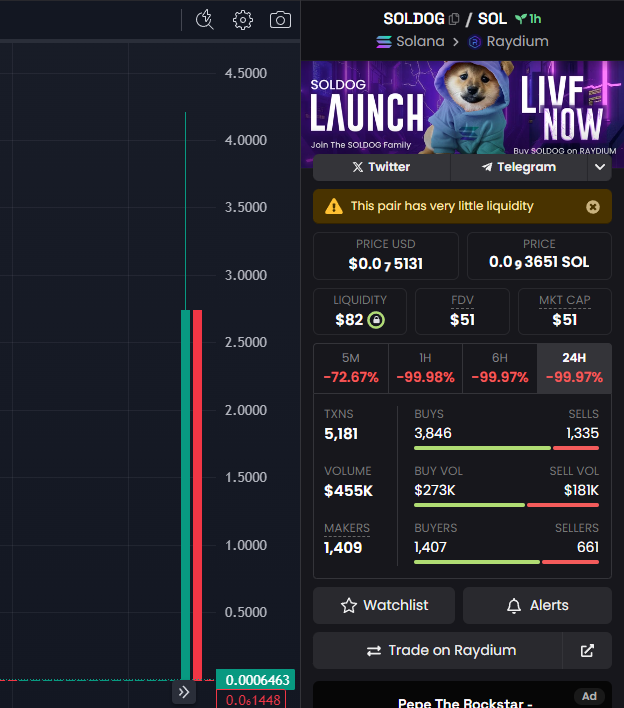The height and width of the screenshot is (708, 624).
Task: Click the SELLS count 1,335
Action: coord(582,433)
